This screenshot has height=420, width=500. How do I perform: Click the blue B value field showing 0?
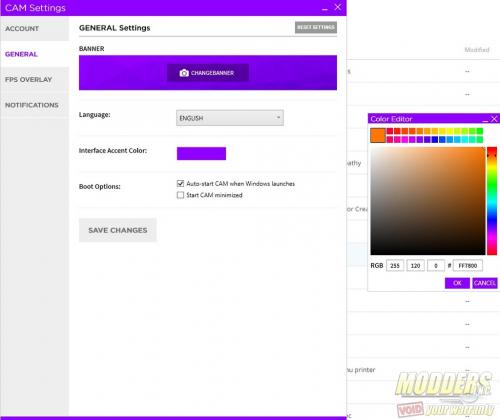[436, 266]
